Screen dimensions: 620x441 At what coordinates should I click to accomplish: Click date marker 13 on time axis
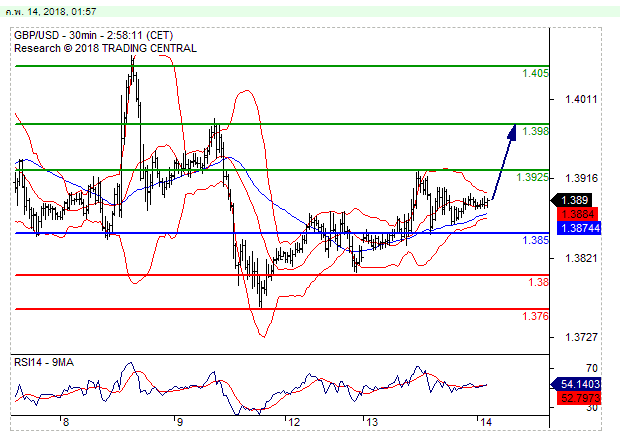(372, 422)
